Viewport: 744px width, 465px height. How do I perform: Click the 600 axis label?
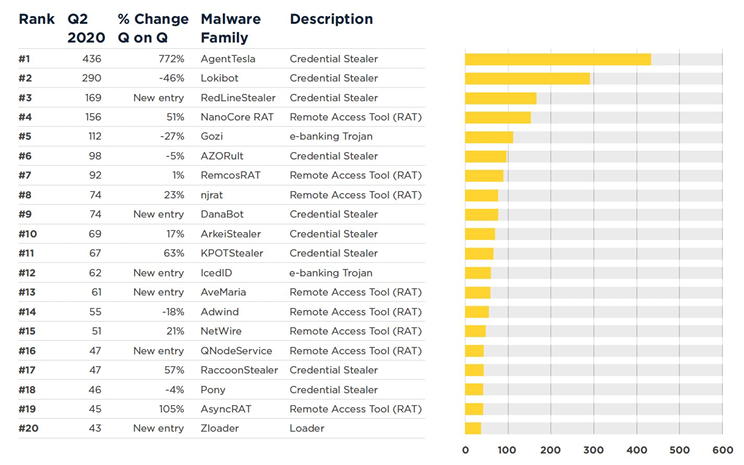[722, 450]
